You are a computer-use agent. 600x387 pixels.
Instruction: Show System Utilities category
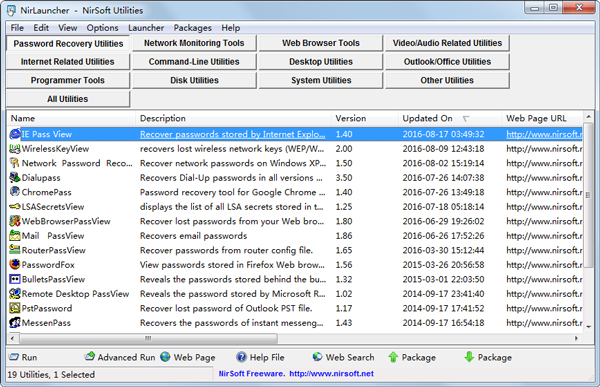[321, 80]
